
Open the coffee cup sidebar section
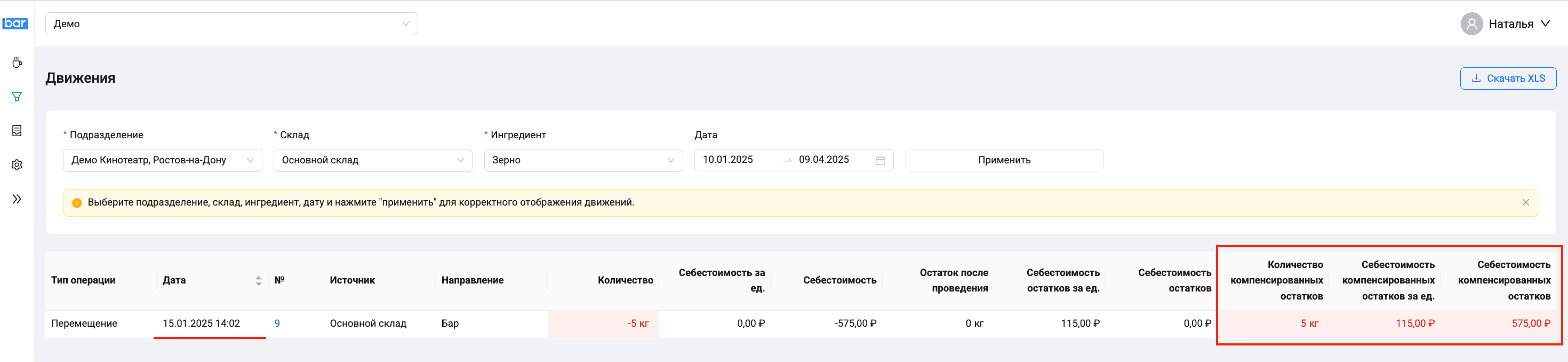point(17,62)
